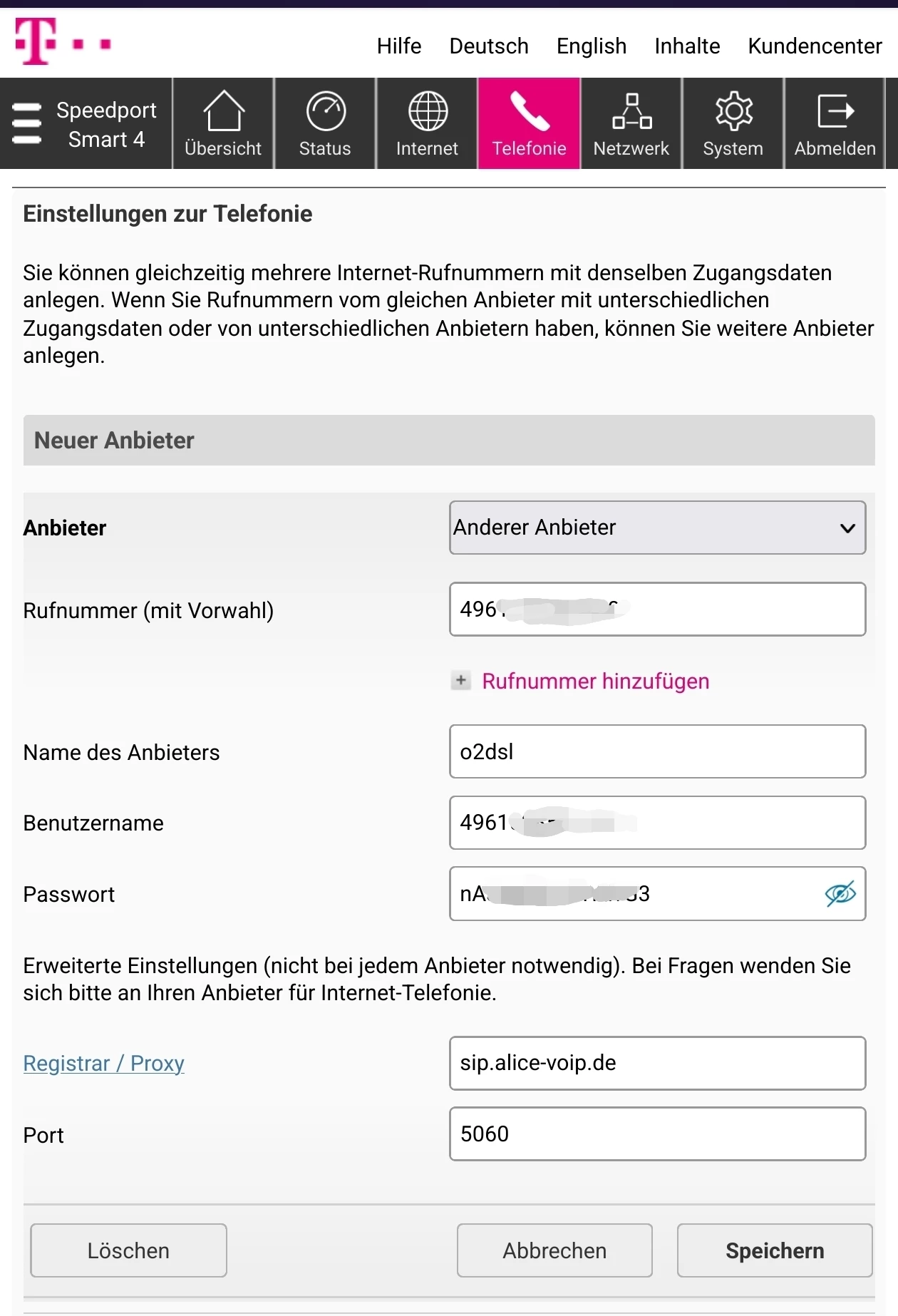Click the Telekom T logo
898x1316 pixels.
(x=36, y=43)
